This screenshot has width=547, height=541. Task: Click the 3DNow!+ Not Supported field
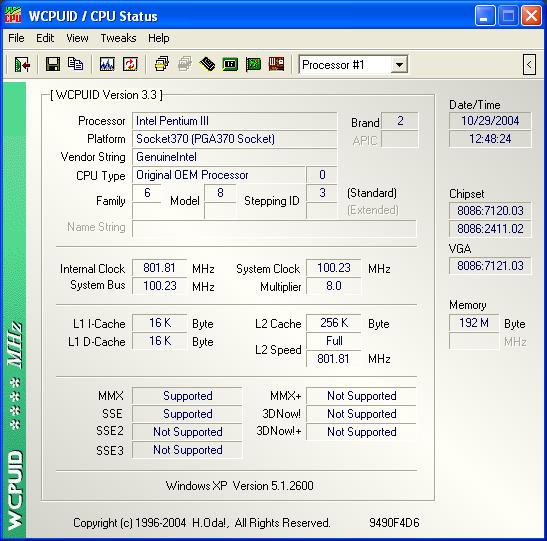361,432
